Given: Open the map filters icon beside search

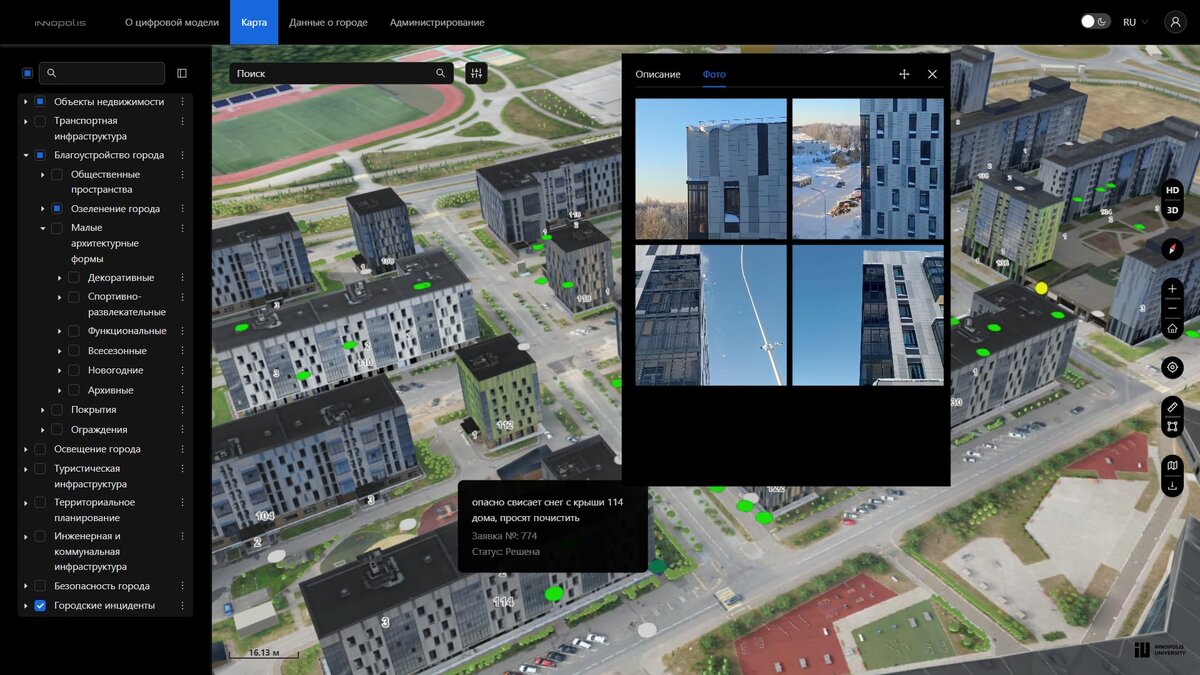Looking at the screenshot, I should click(475, 73).
